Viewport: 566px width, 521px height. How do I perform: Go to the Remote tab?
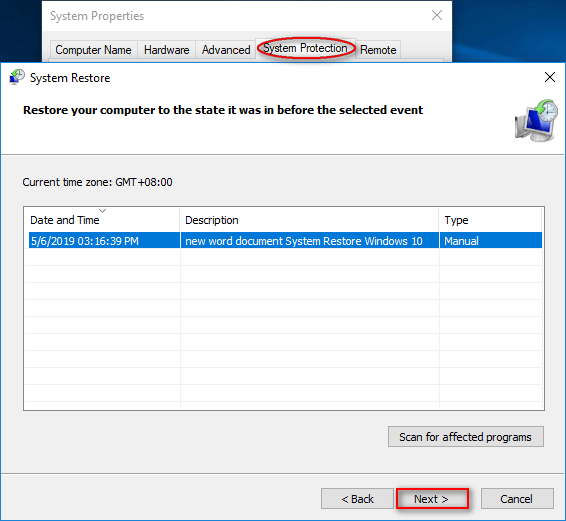point(378,50)
